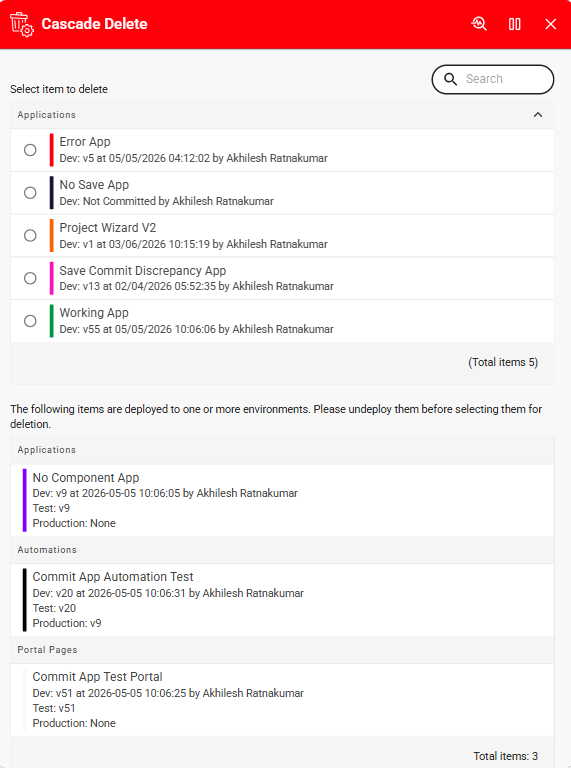Click Commit App Test Portal entry
This screenshot has width=571, height=768.
[282, 700]
